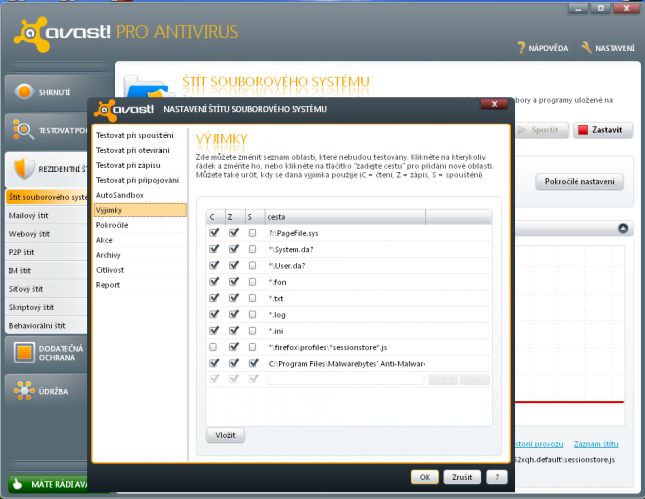Click the ?:\PageFile.sys path entry
This screenshot has height=499, width=645.
click(x=293, y=233)
